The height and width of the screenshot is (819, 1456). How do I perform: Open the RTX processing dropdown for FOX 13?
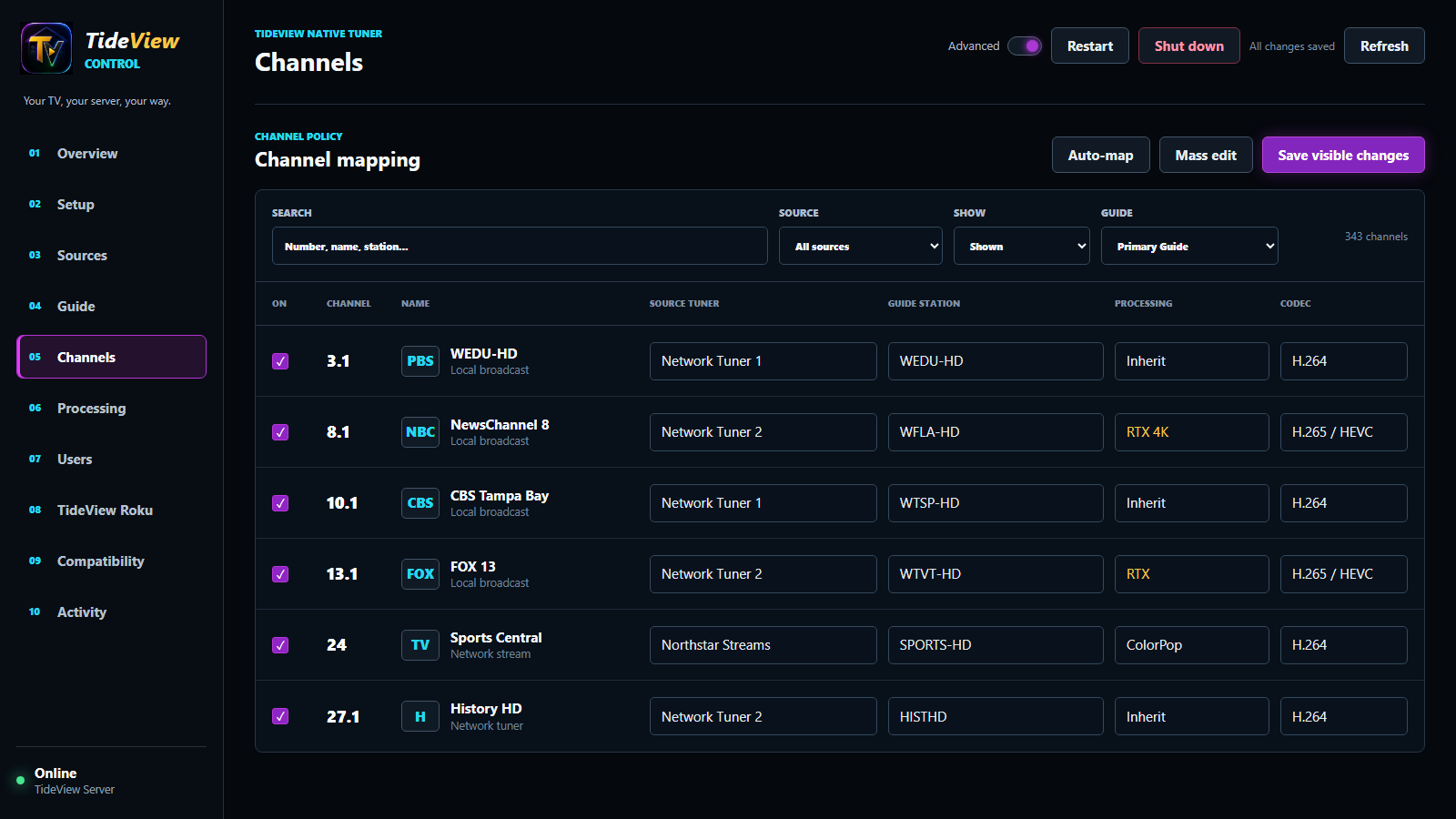point(1191,574)
